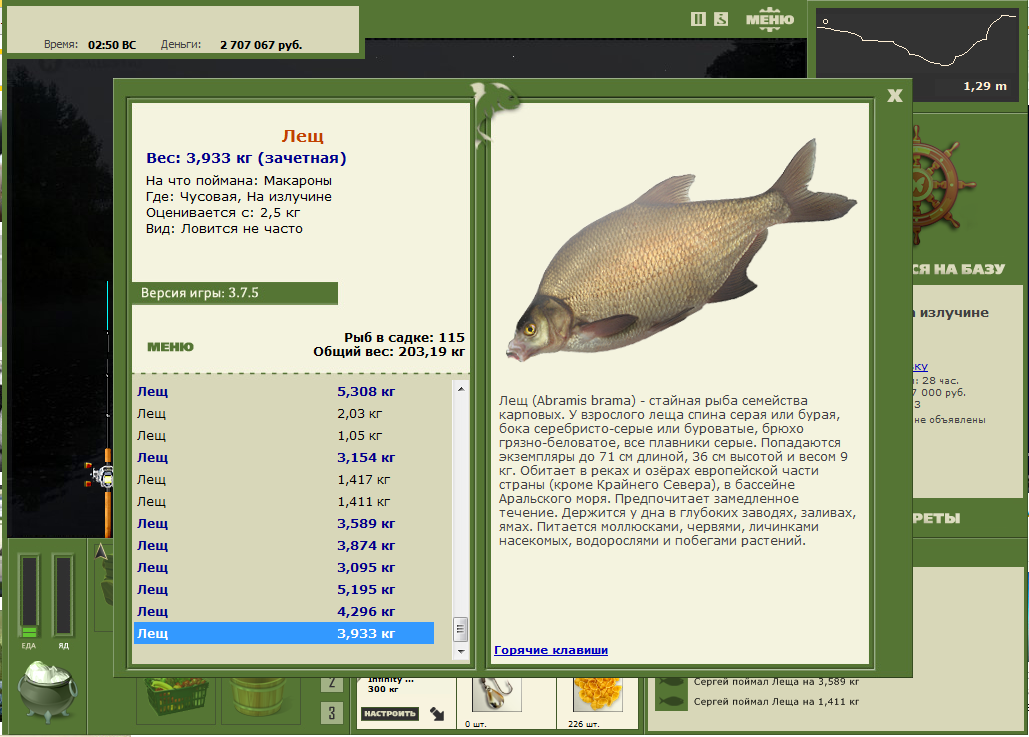Select the Лещ 3,154 кг row
The height and width of the screenshot is (737, 1029).
pos(284,457)
